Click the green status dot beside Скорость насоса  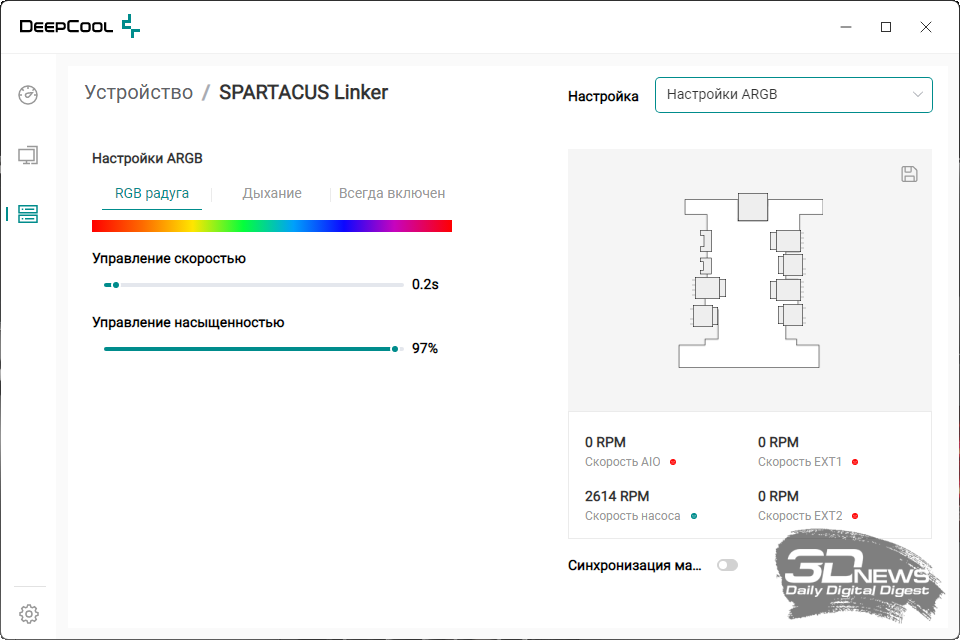(x=694, y=516)
